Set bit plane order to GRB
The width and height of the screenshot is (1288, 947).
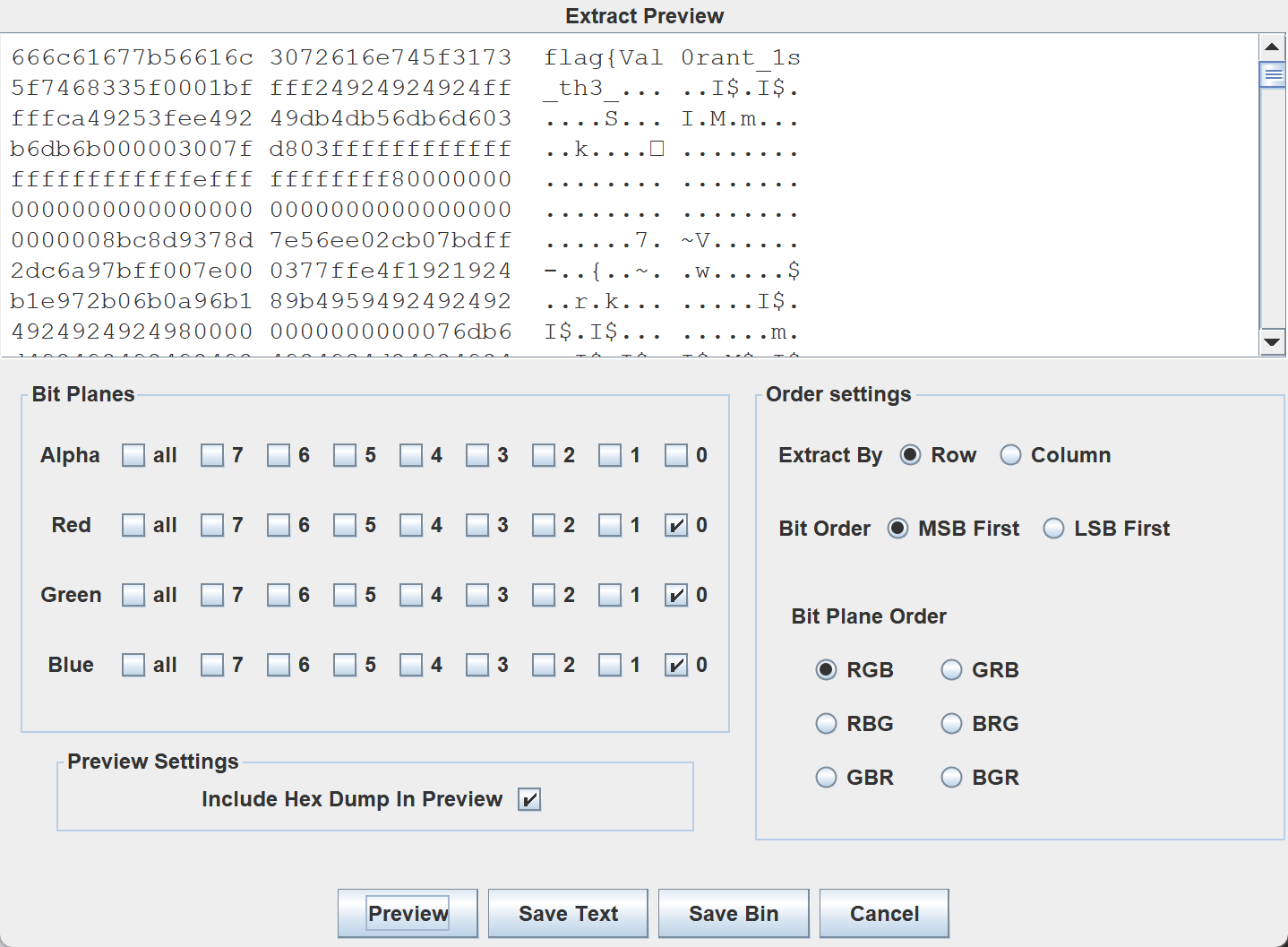(952, 670)
